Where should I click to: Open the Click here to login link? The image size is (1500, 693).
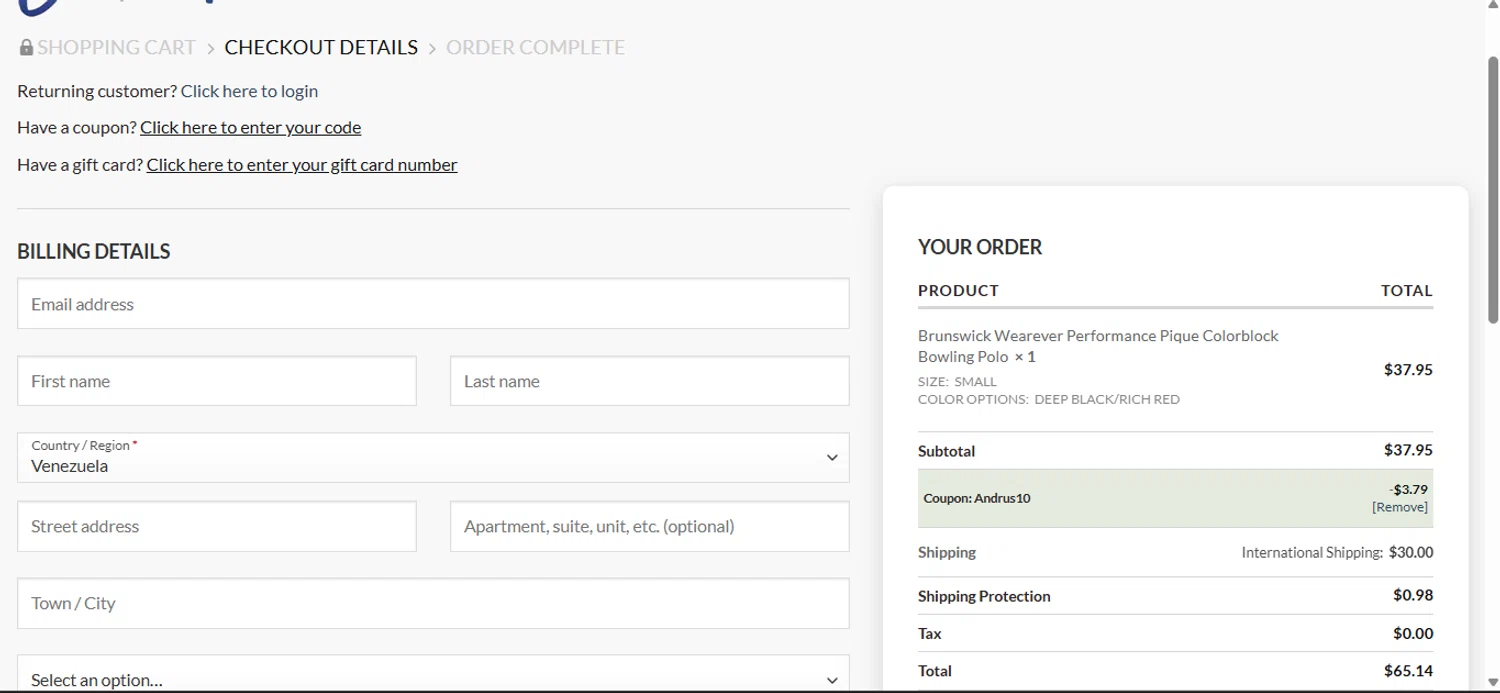point(249,91)
